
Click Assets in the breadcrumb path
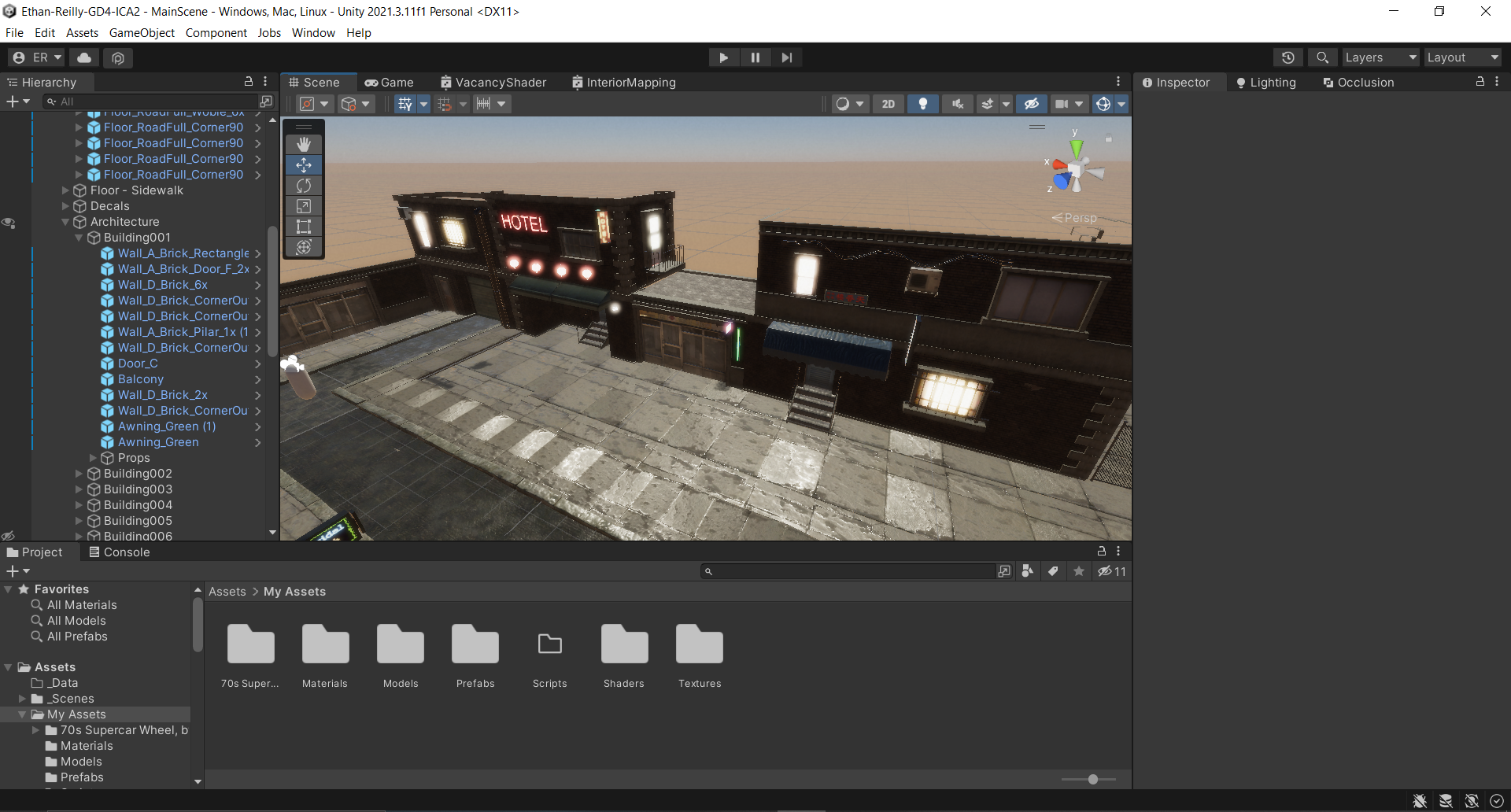click(x=227, y=592)
